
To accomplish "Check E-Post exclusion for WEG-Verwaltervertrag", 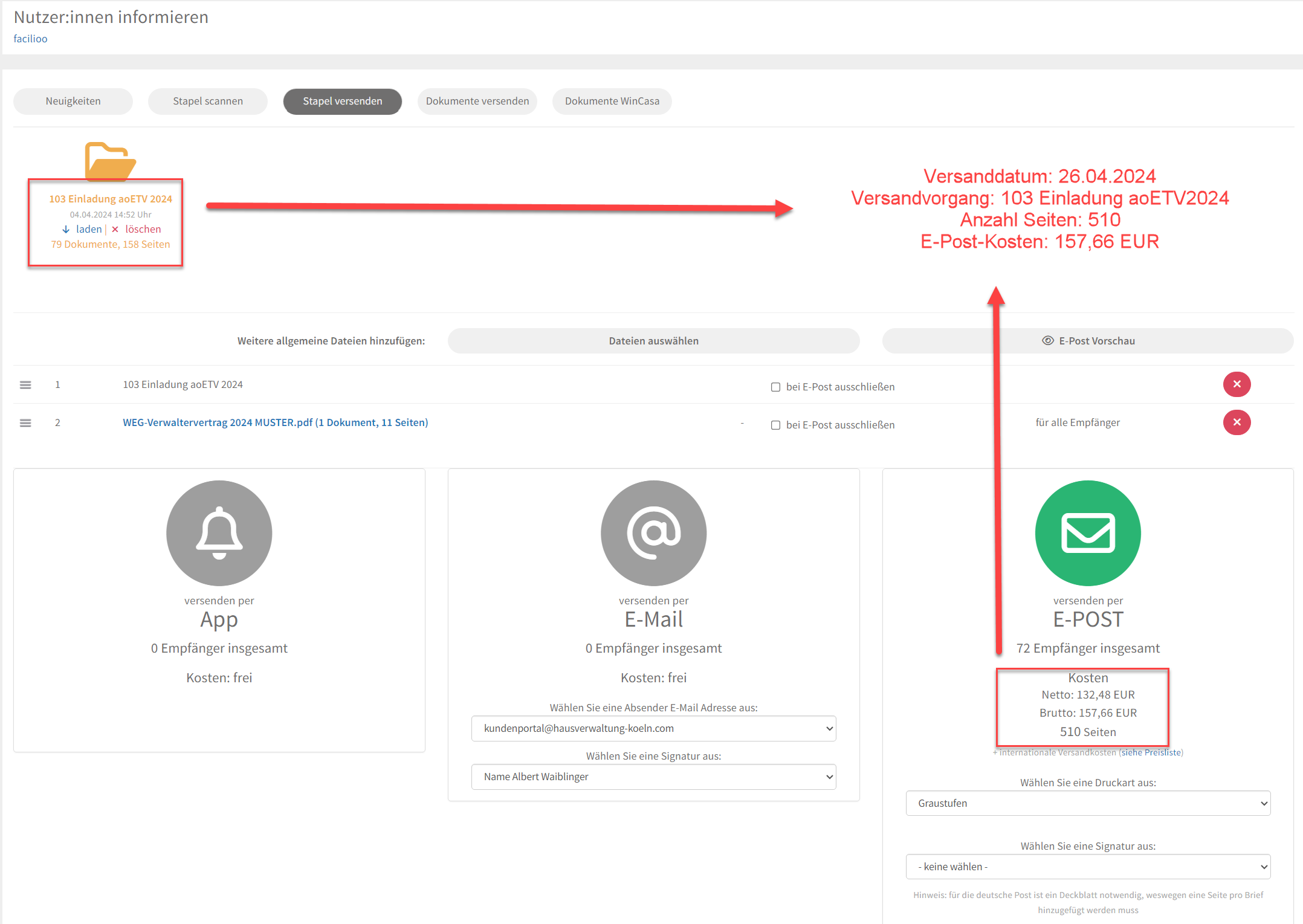I will point(775,425).
